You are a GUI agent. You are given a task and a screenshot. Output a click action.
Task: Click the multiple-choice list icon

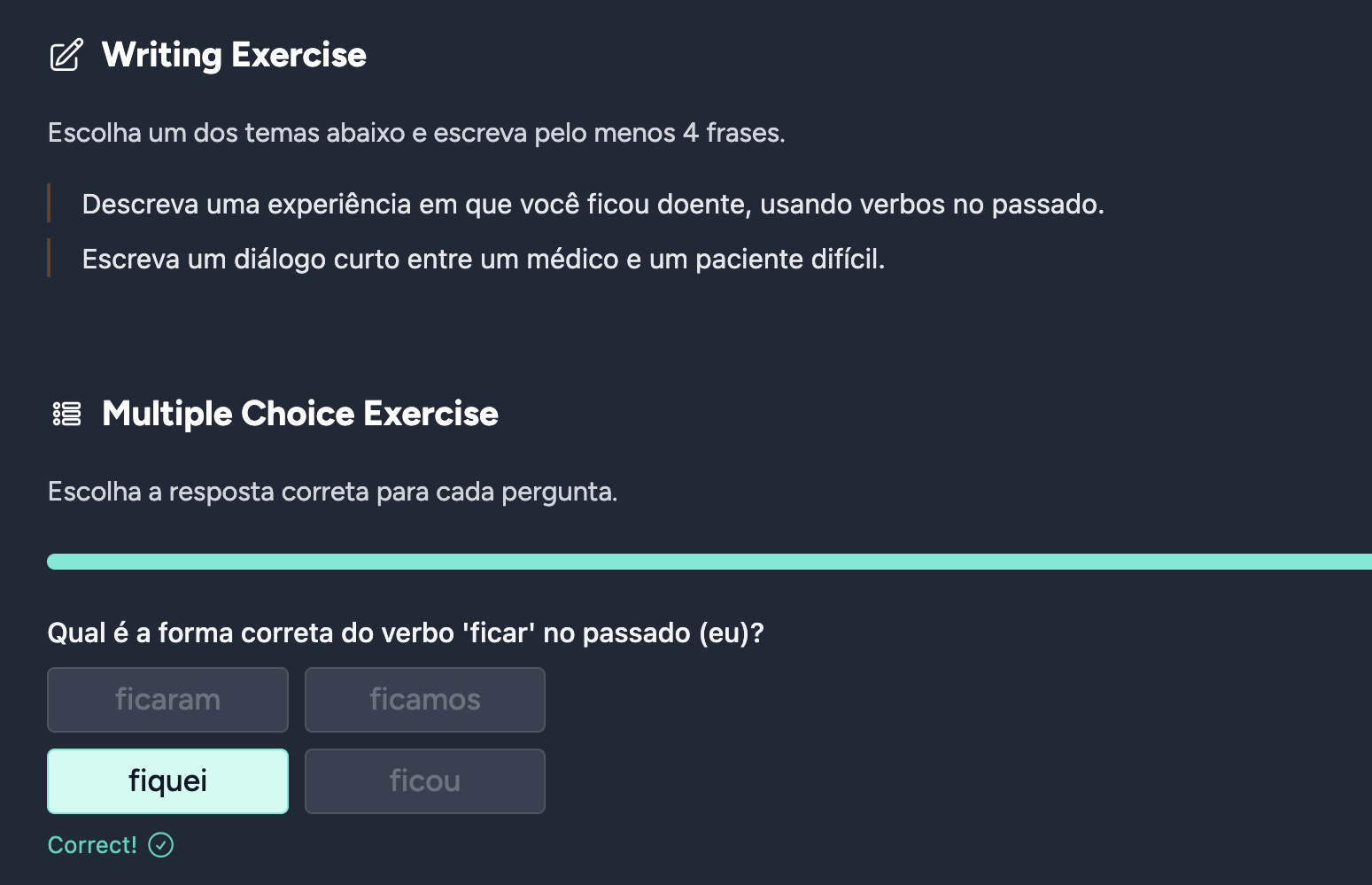pyautogui.click(x=65, y=413)
